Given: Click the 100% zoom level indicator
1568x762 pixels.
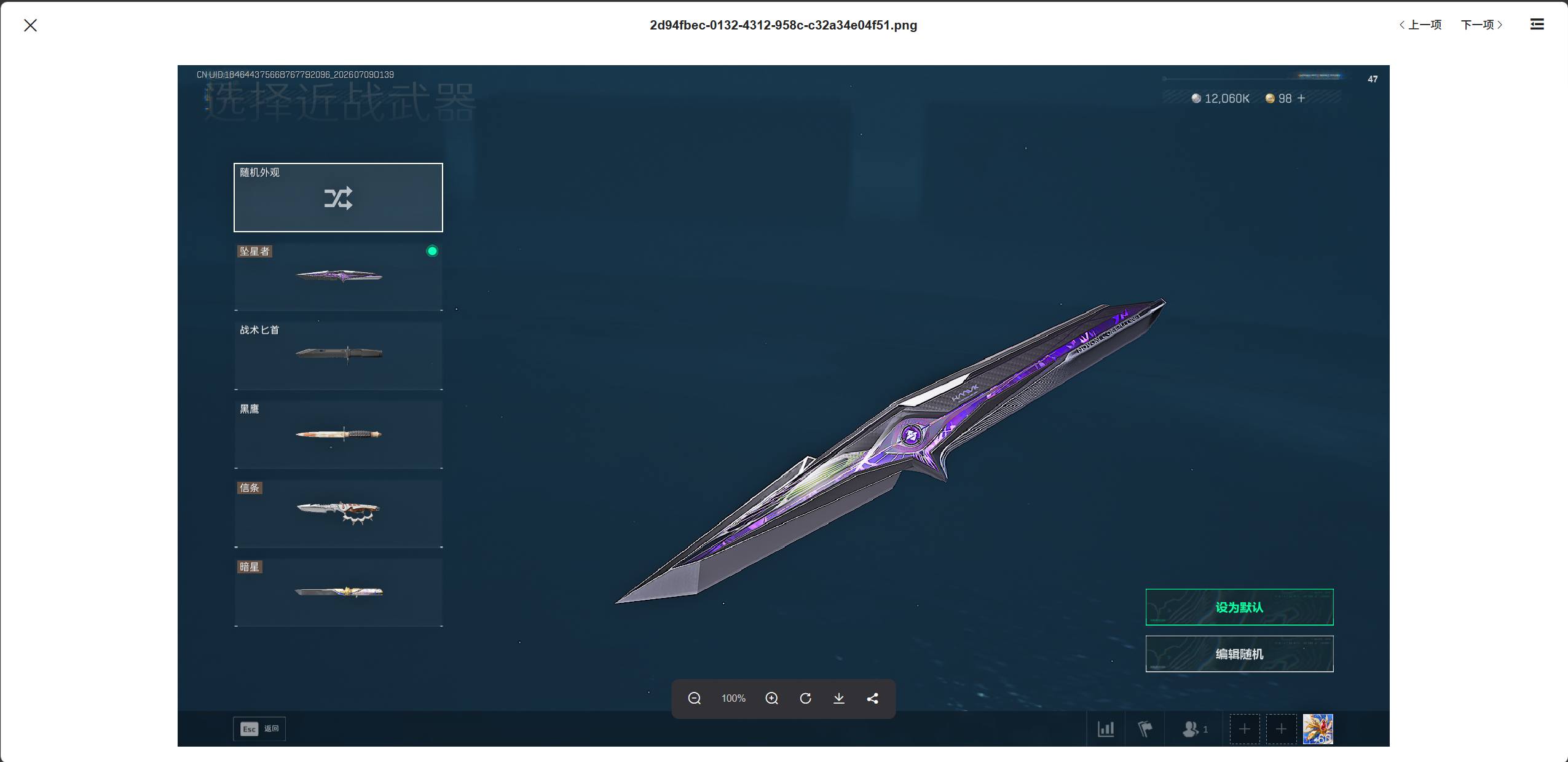Looking at the screenshot, I should click(x=733, y=698).
